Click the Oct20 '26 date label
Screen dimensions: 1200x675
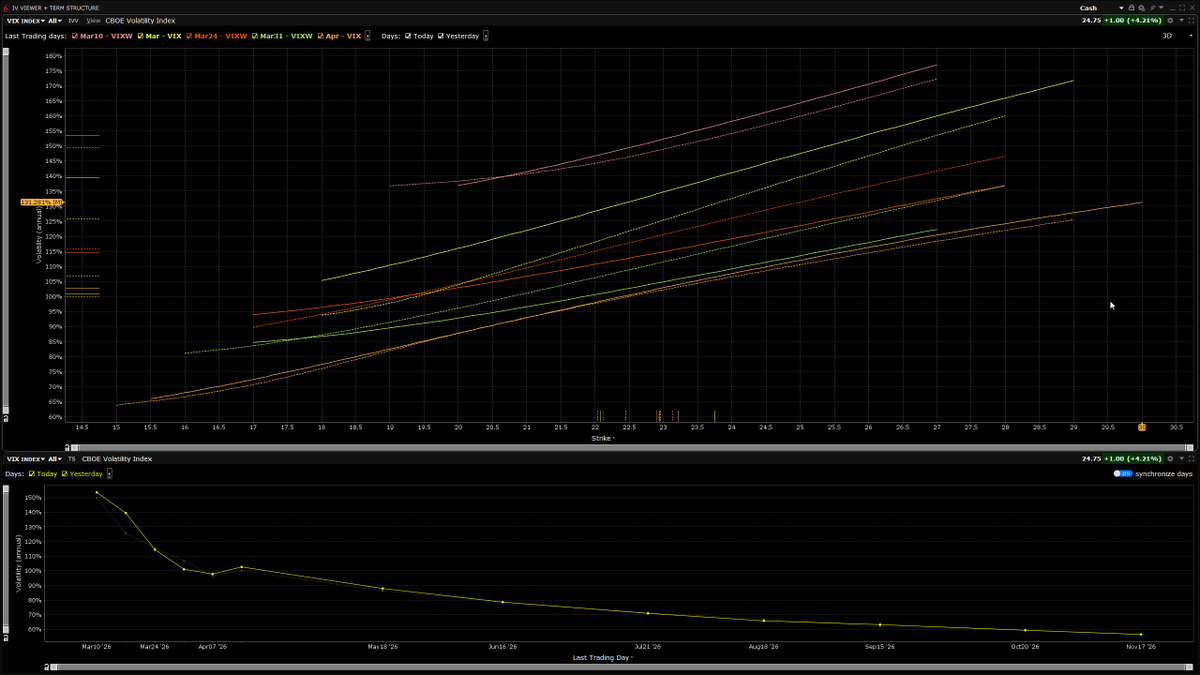1025,647
